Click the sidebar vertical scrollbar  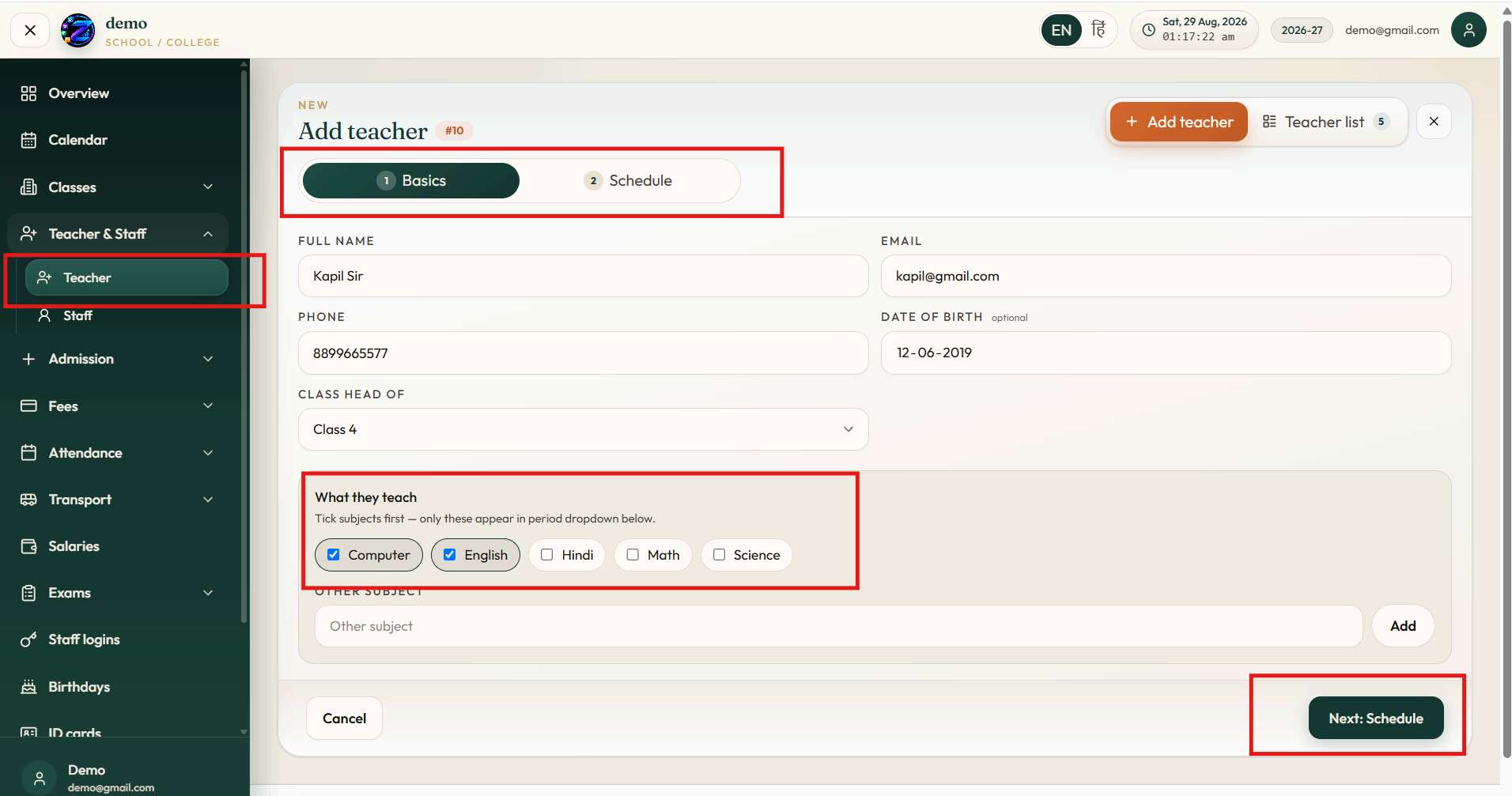[244, 346]
